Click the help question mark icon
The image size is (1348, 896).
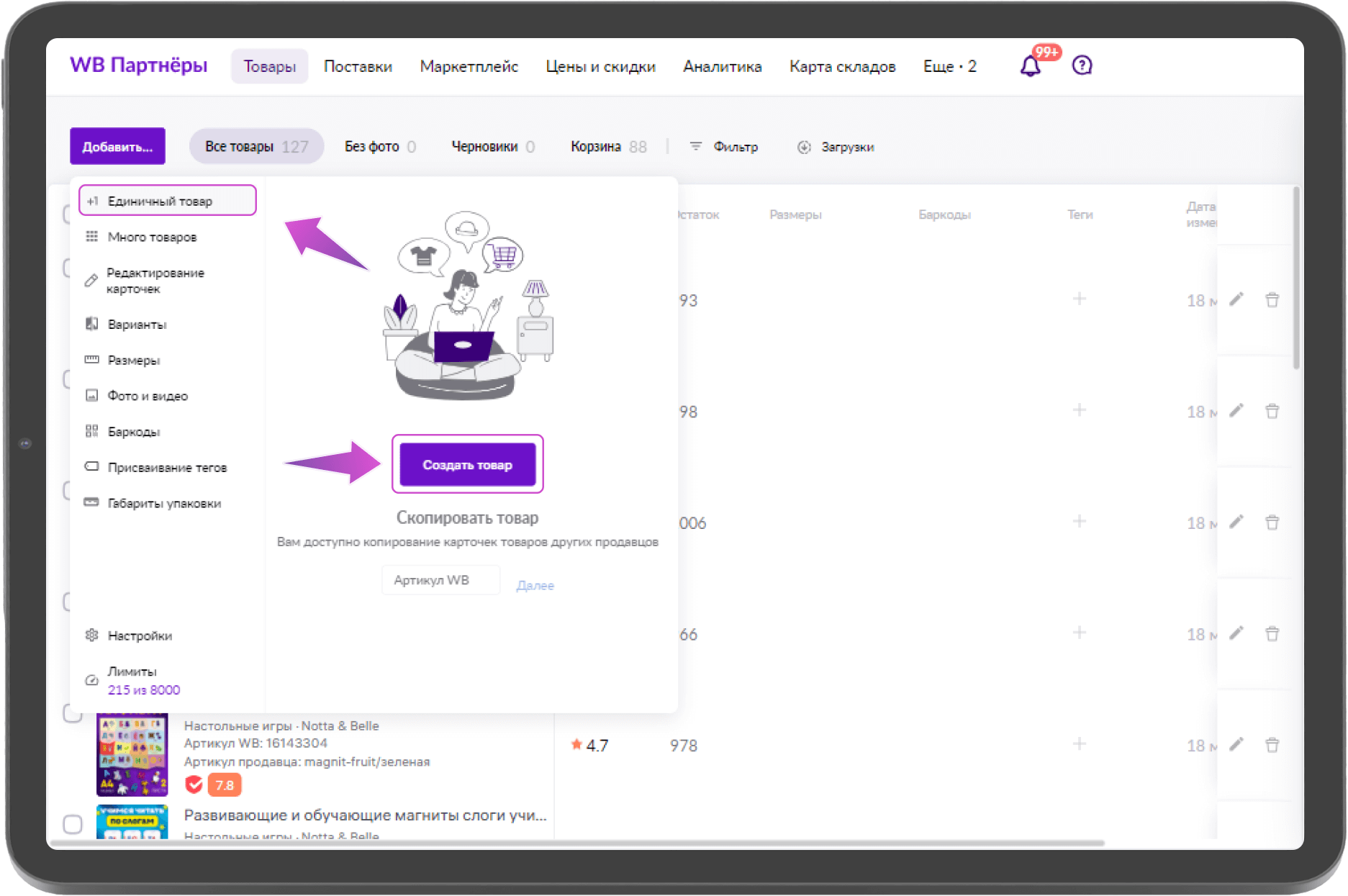[x=1082, y=65]
